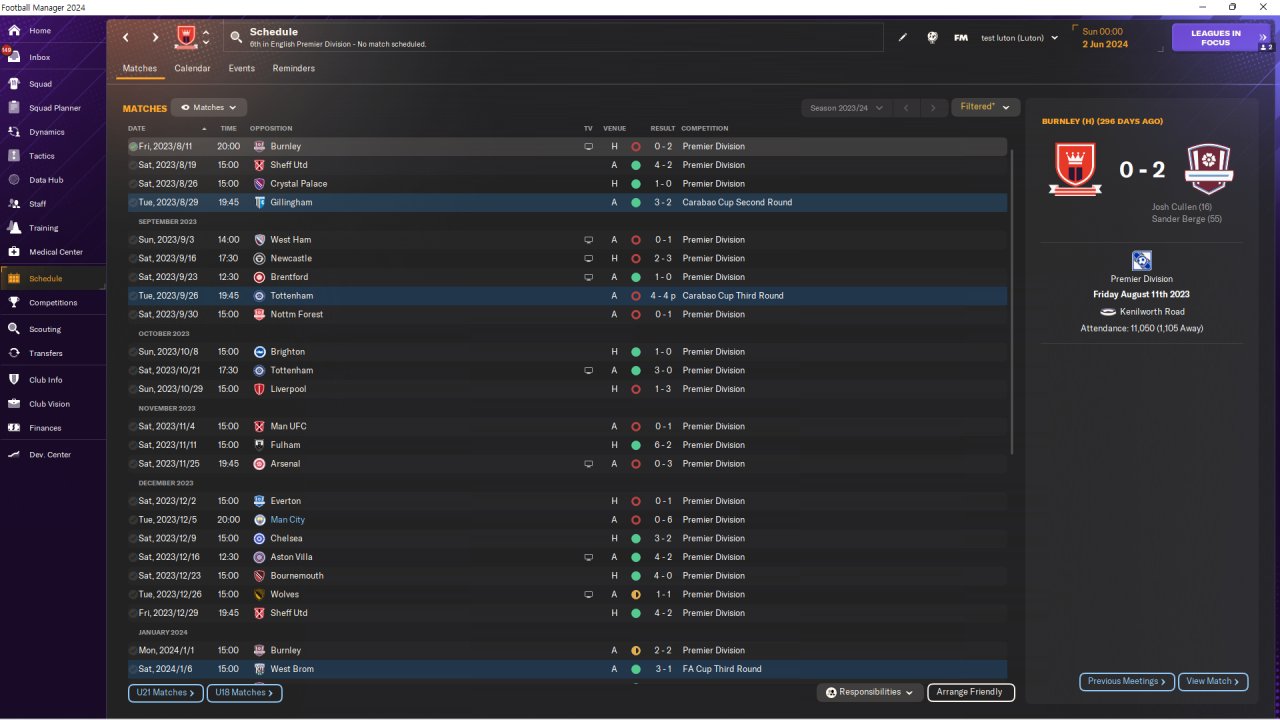Click the View Match button
1280x720 pixels.
pos(1213,681)
